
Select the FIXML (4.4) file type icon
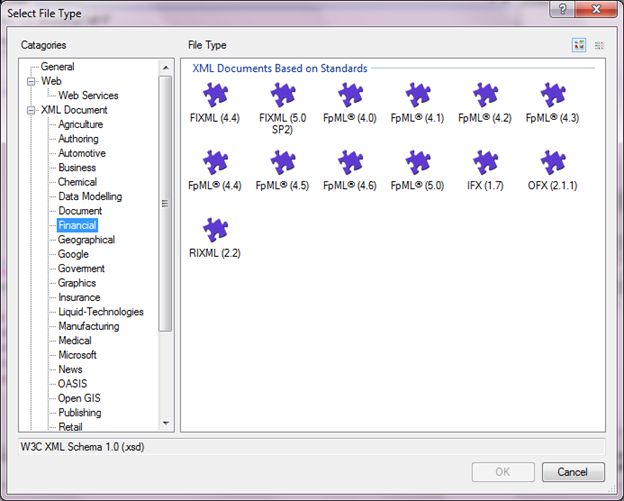[x=215, y=95]
